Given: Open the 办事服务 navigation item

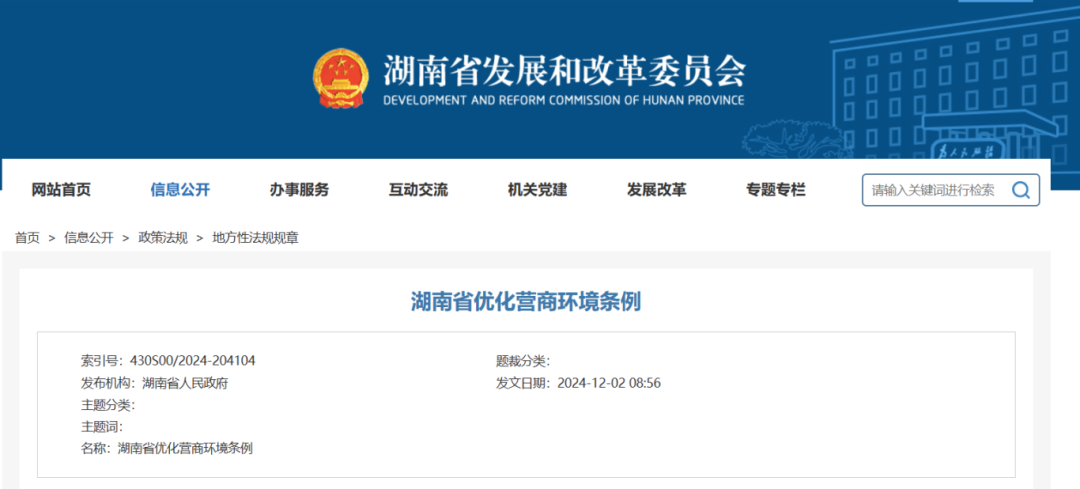Looking at the screenshot, I should tap(299, 190).
